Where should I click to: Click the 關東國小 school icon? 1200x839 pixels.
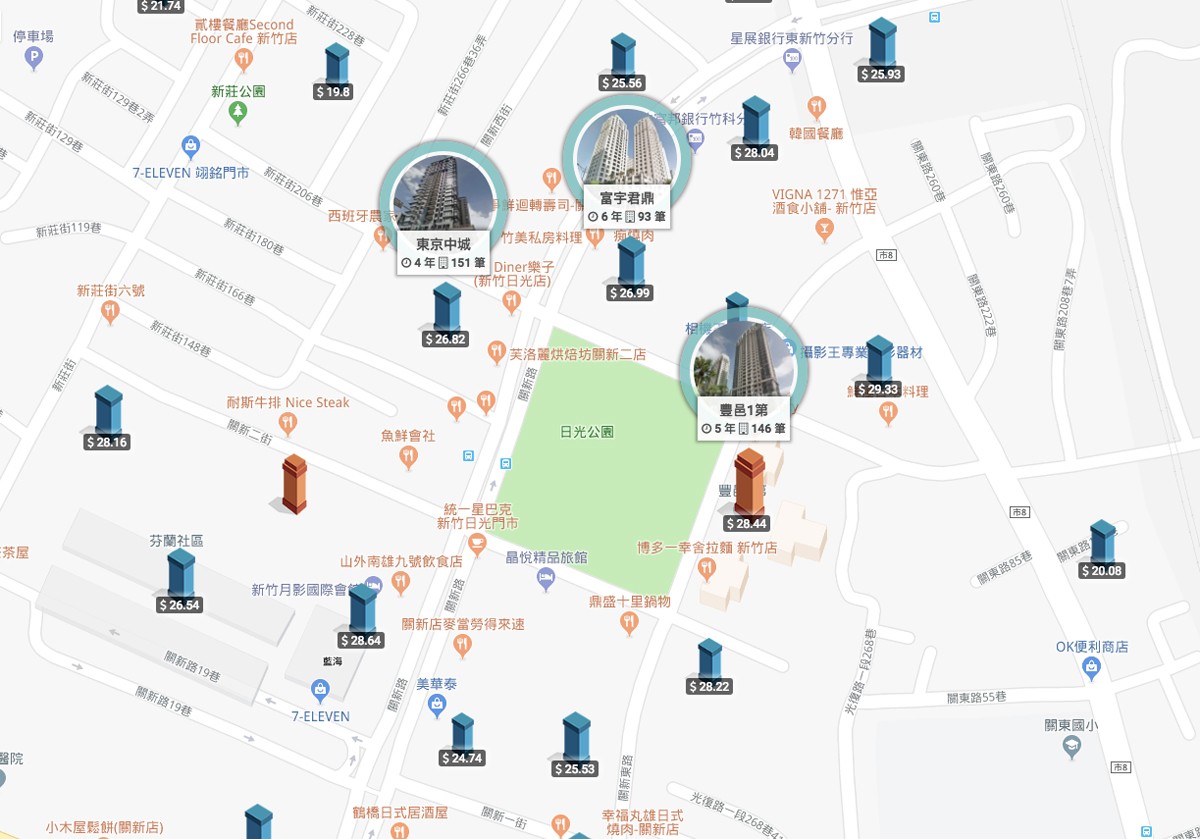click(x=1071, y=746)
